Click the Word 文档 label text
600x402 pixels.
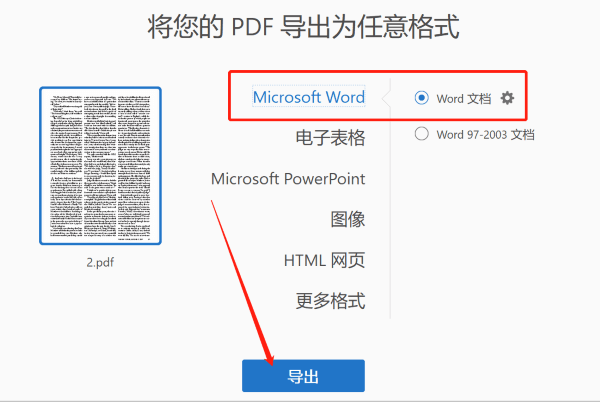click(x=464, y=98)
